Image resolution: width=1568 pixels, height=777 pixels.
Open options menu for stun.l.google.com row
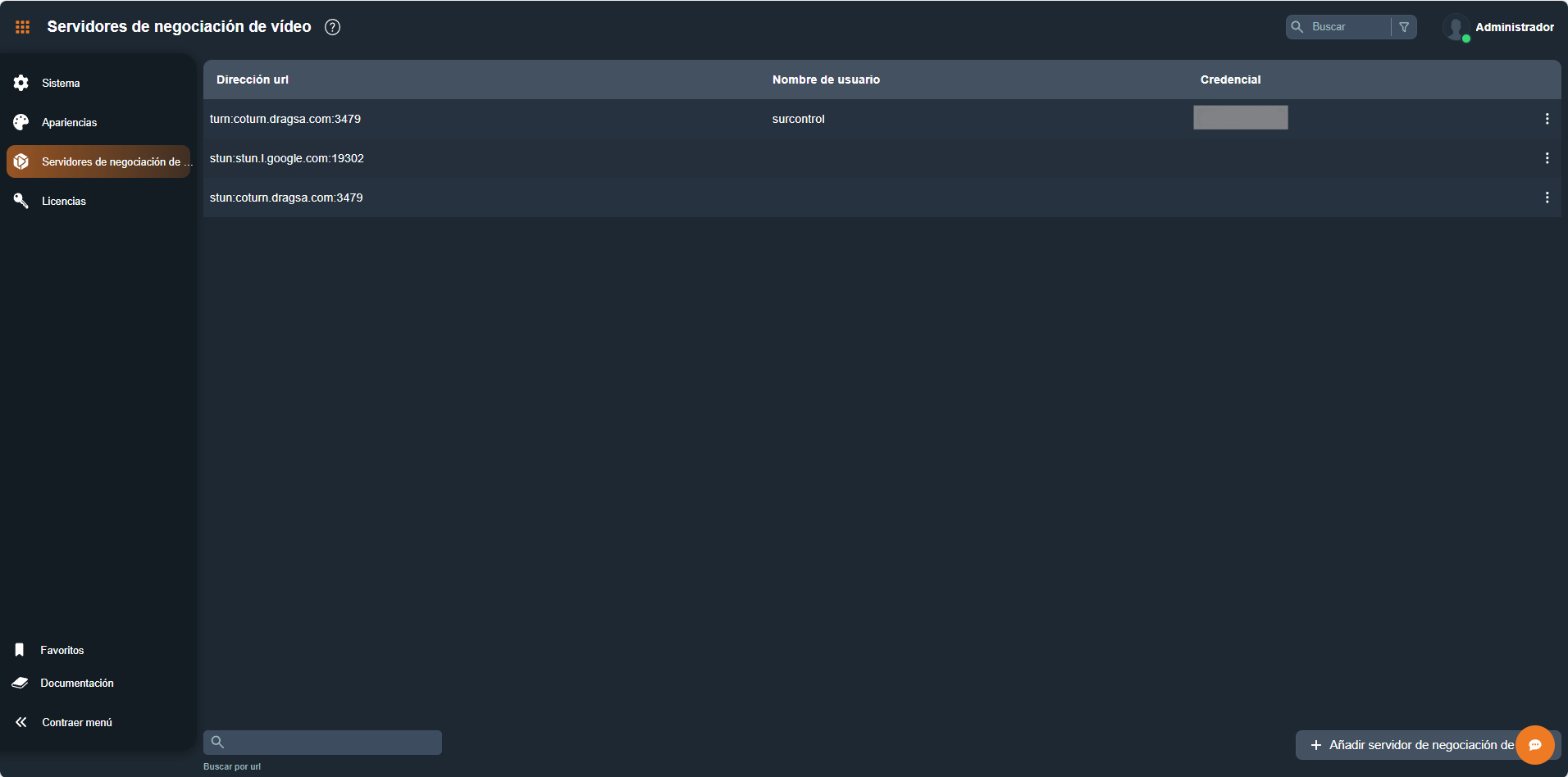point(1547,158)
